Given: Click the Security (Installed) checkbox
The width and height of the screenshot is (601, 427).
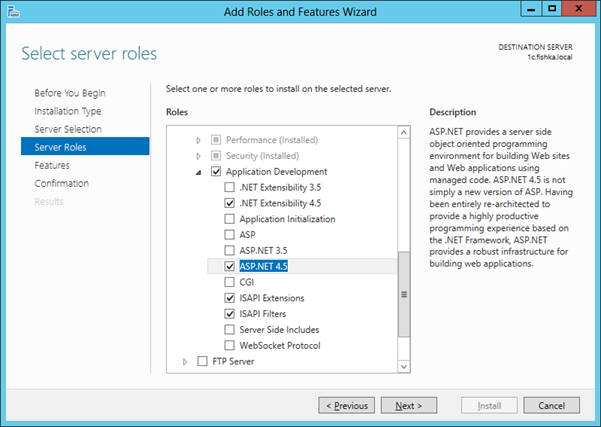Looking at the screenshot, I should (x=216, y=156).
